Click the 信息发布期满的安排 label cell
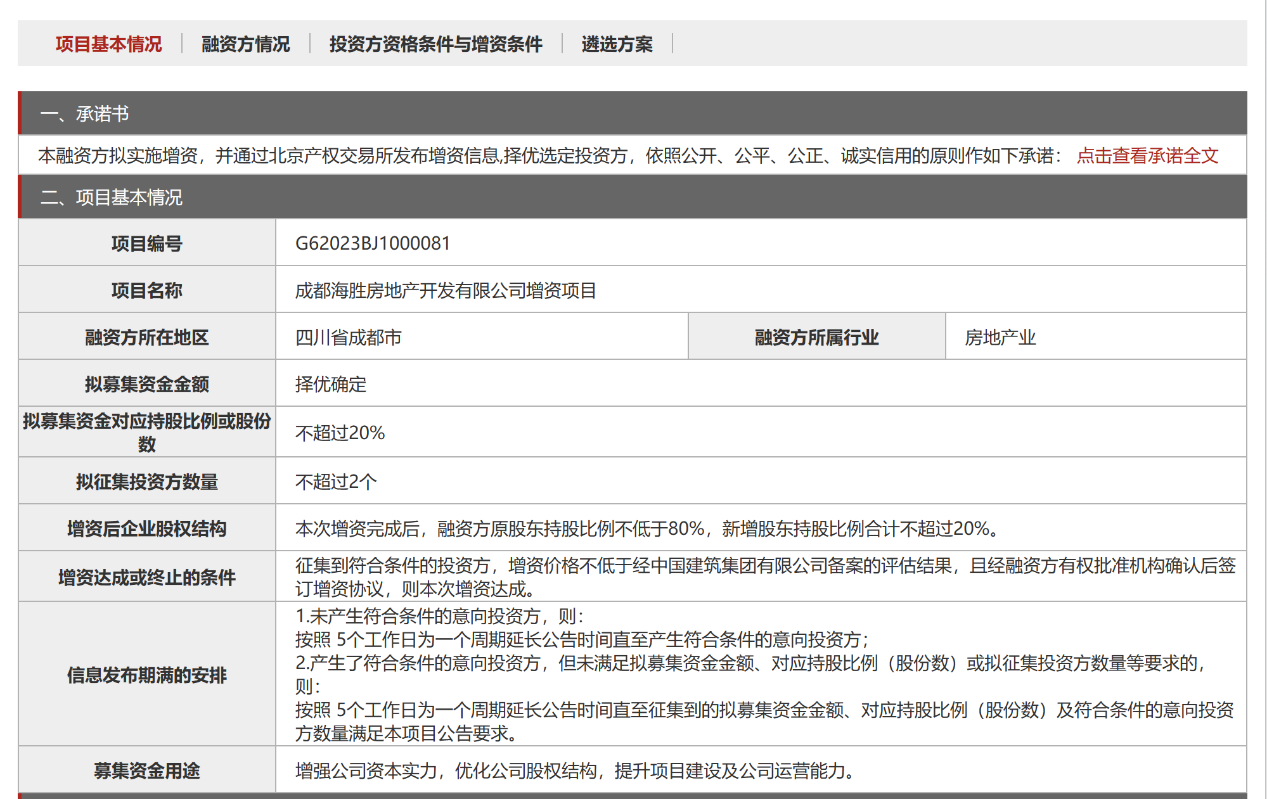 coord(147,675)
